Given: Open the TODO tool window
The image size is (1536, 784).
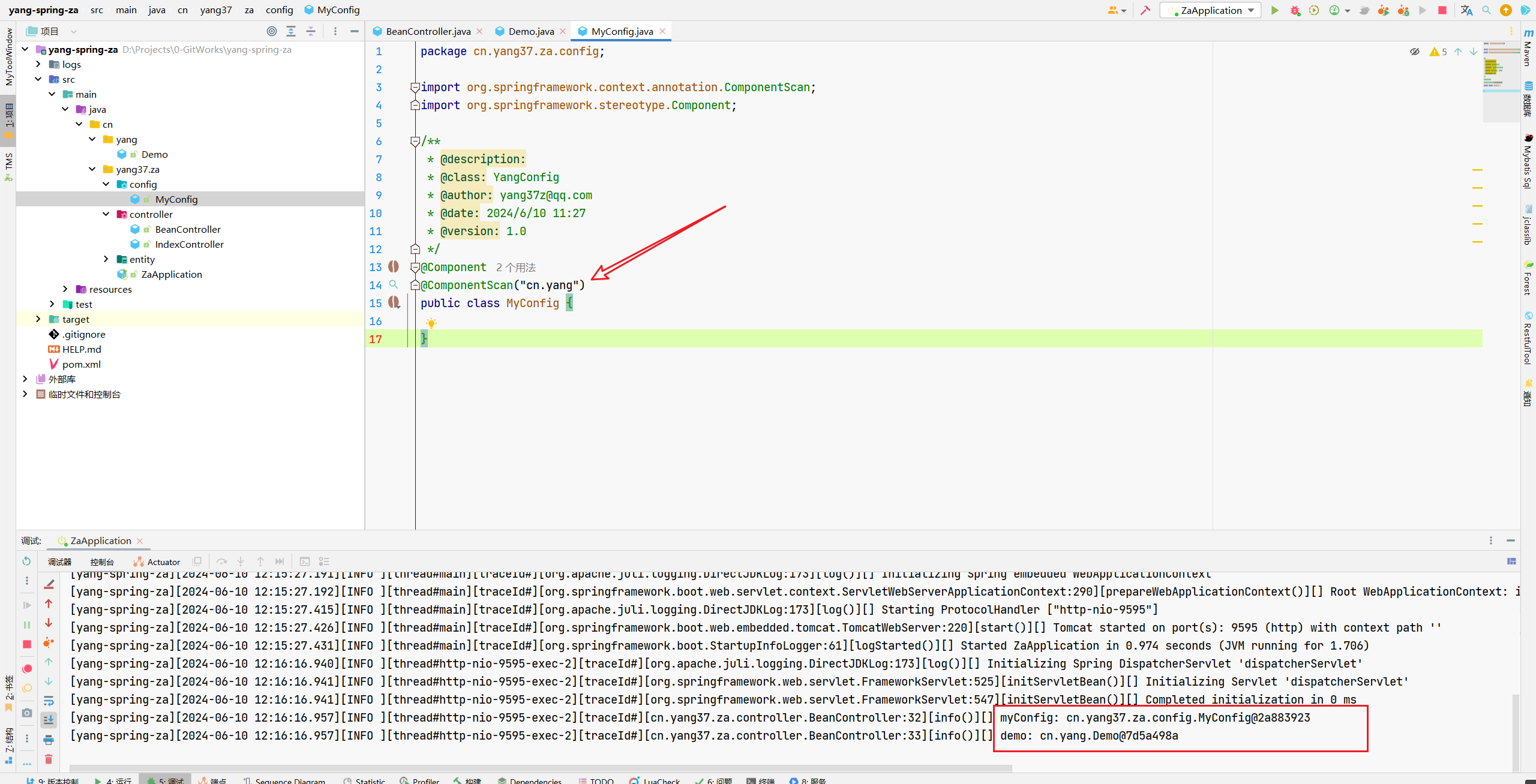Looking at the screenshot, I should pos(596,780).
